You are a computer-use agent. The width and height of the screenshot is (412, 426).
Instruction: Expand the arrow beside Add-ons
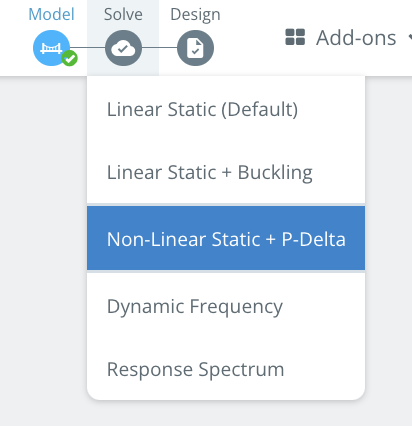coord(410,37)
